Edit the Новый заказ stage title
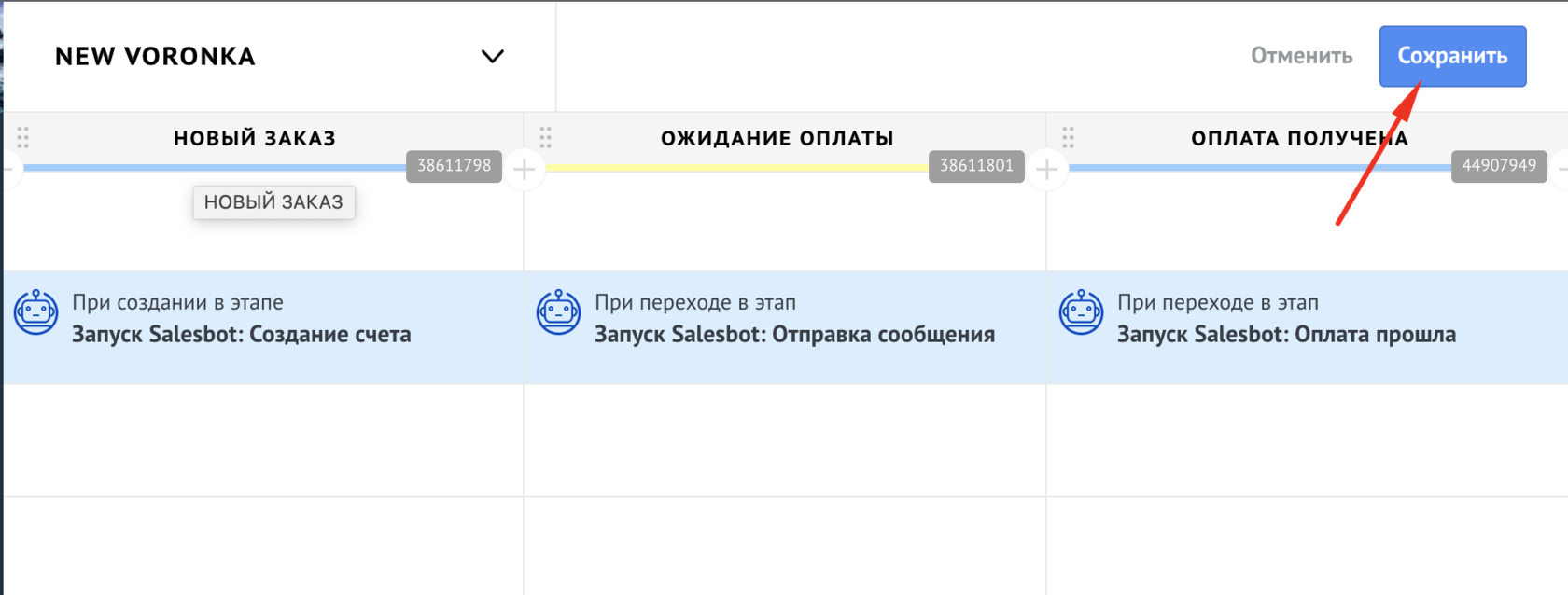The image size is (1568, 595). tap(254, 138)
